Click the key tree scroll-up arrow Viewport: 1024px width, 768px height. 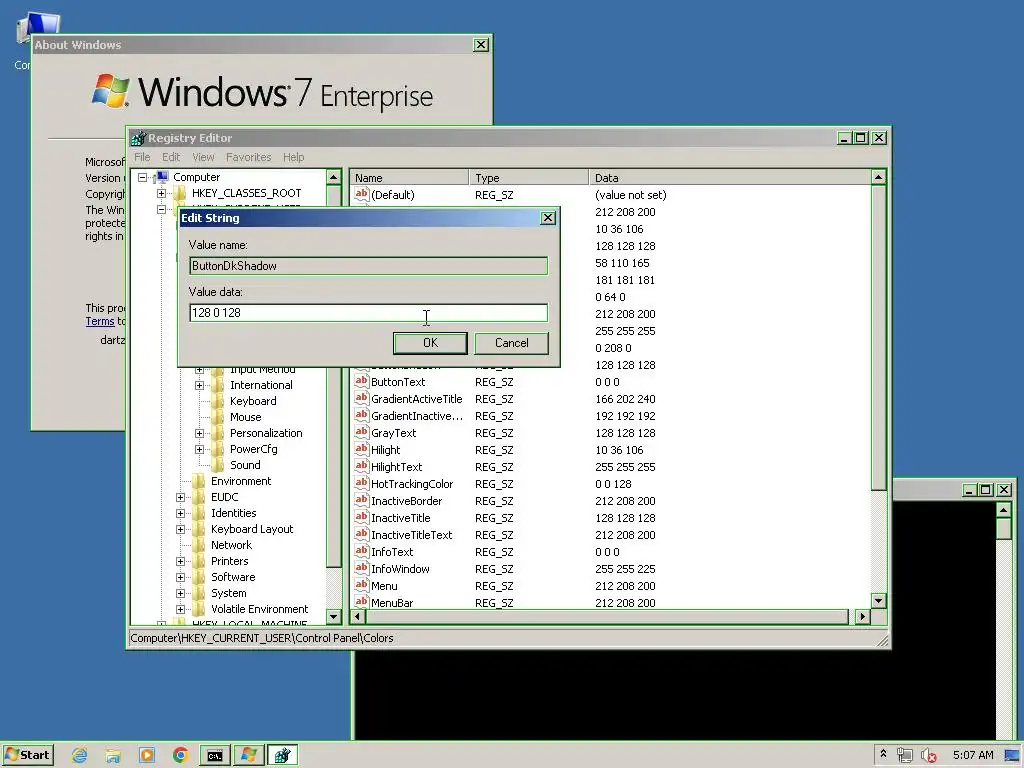[334, 178]
